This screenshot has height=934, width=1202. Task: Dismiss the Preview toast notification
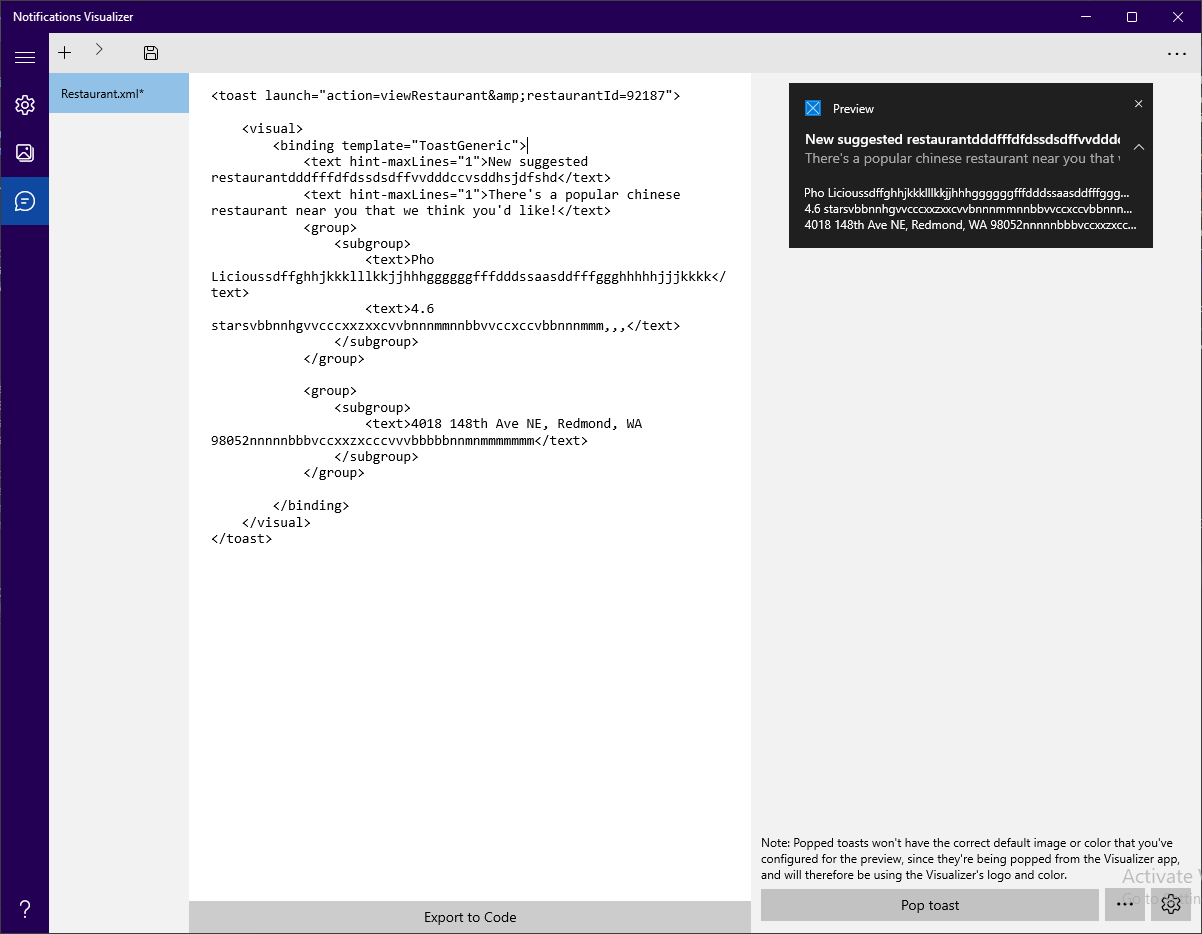point(1138,103)
